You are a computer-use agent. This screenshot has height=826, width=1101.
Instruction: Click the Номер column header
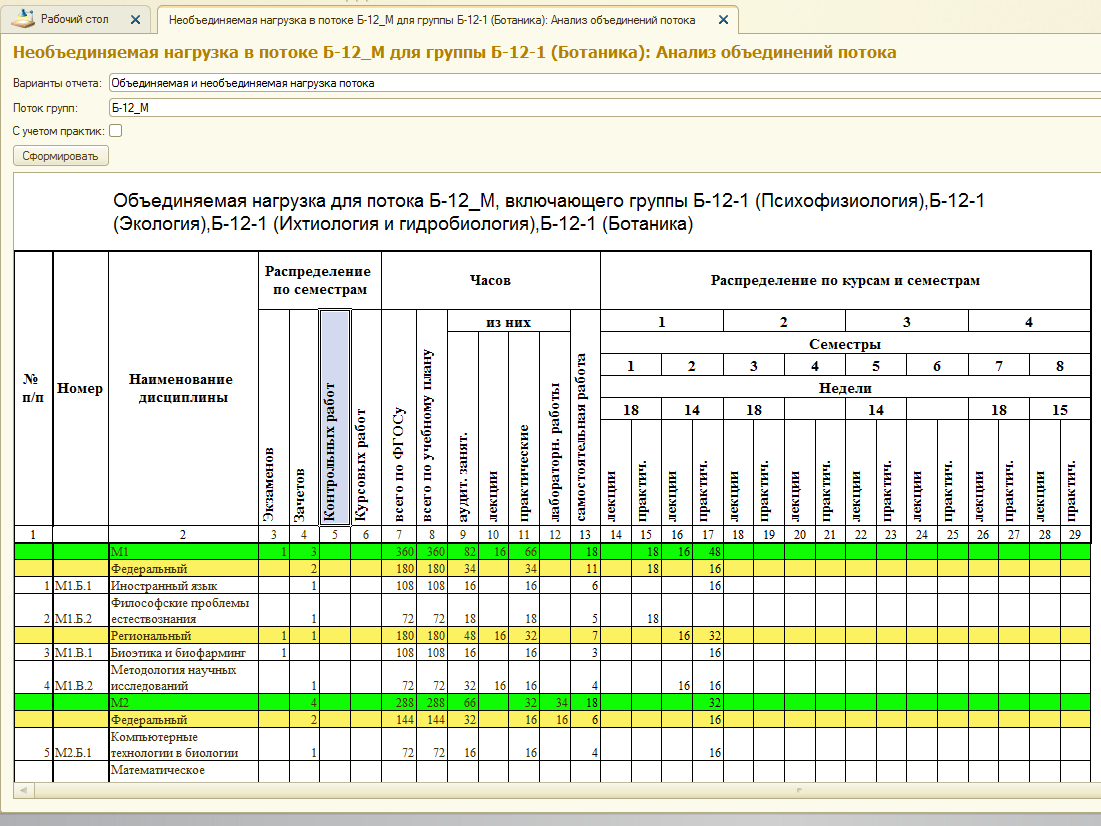coord(80,388)
